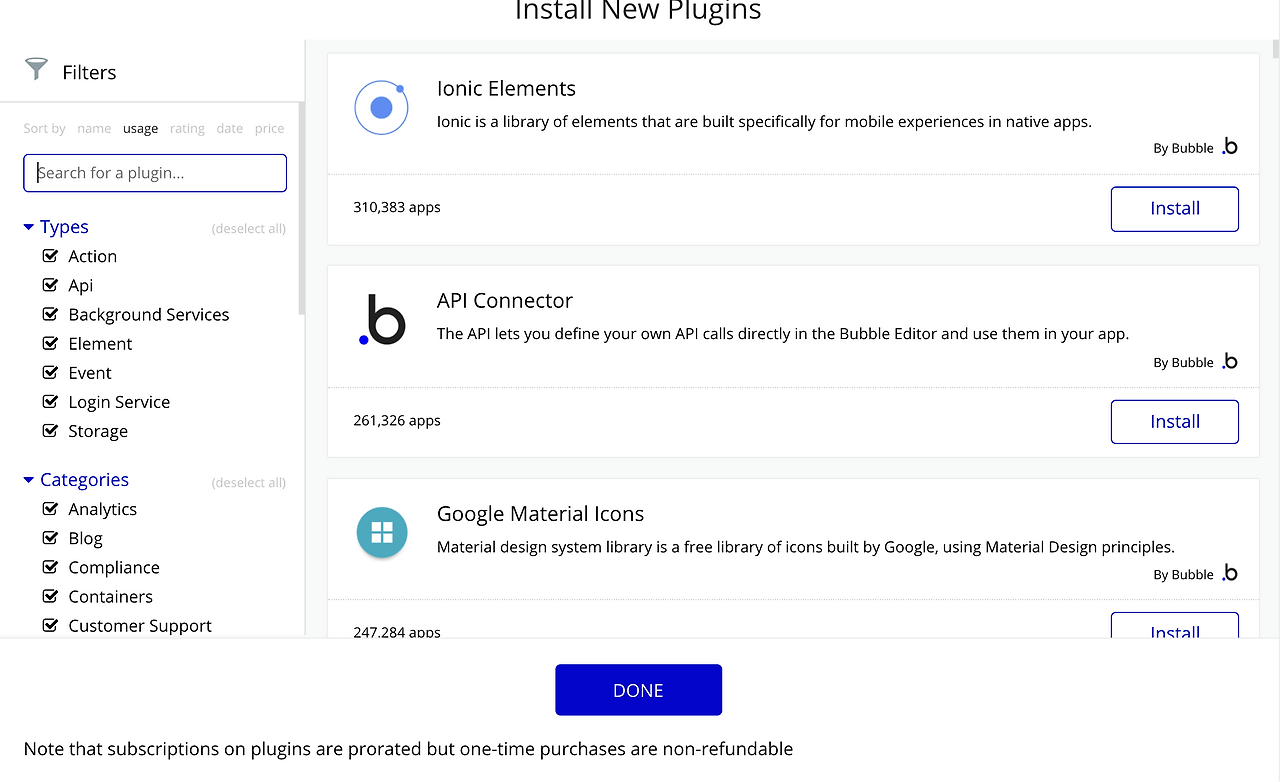Sort plugins by usage

click(140, 128)
